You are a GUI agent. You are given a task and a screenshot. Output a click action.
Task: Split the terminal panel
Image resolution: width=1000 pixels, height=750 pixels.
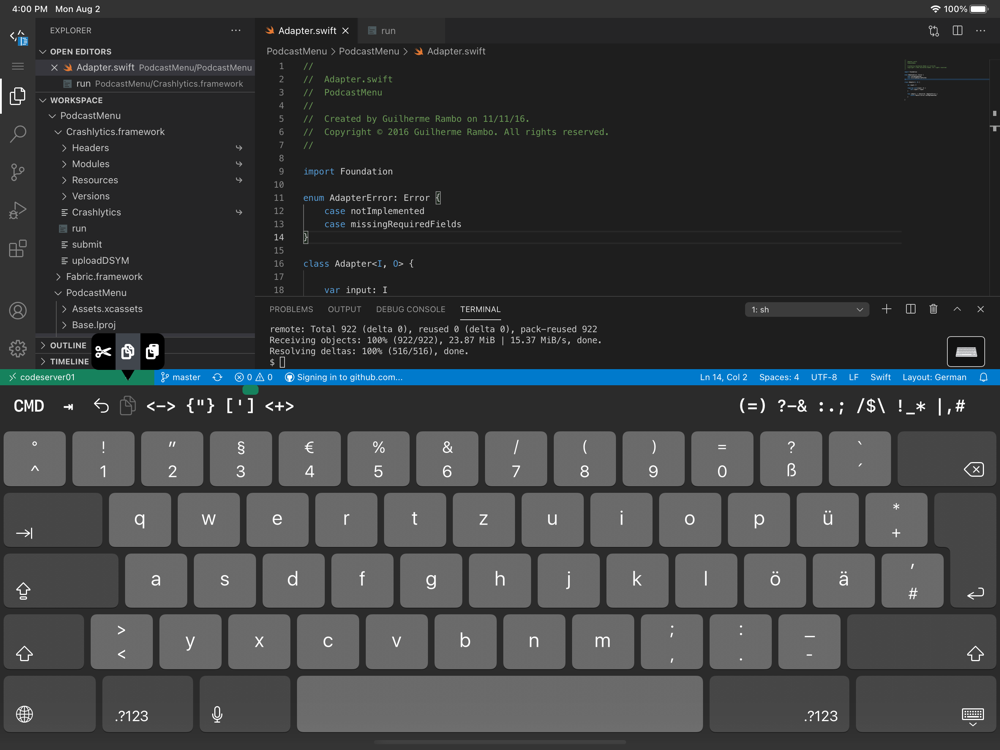pyautogui.click(x=911, y=309)
